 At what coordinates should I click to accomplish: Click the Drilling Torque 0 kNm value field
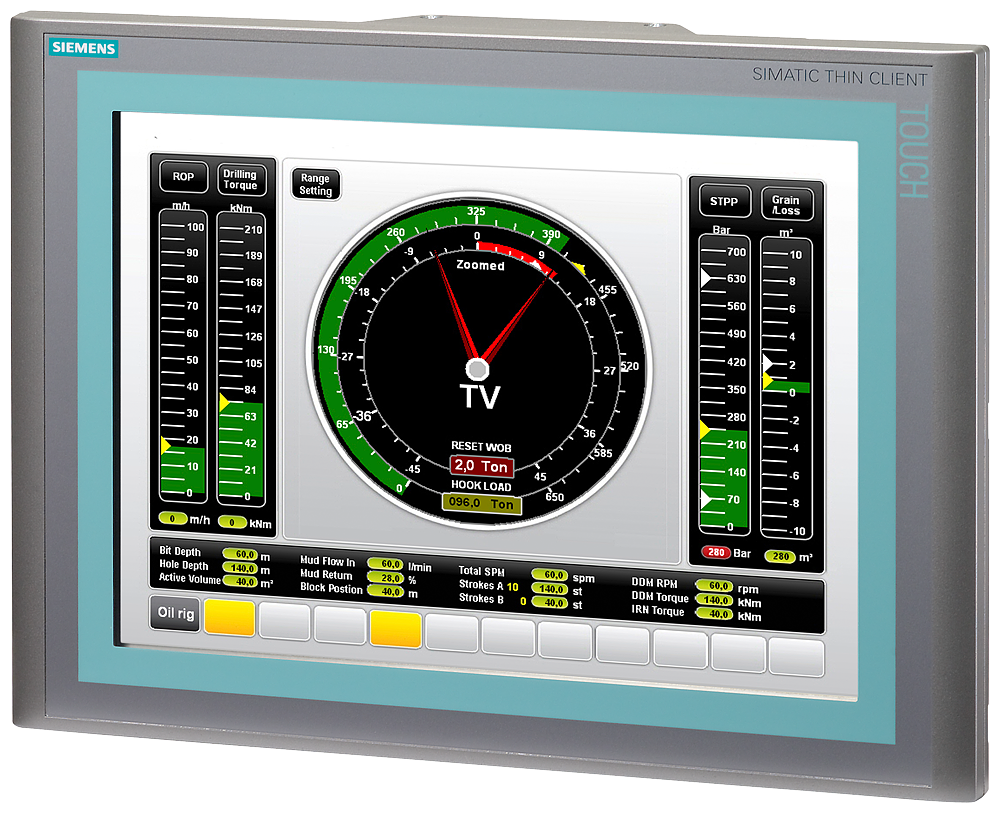(x=232, y=522)
